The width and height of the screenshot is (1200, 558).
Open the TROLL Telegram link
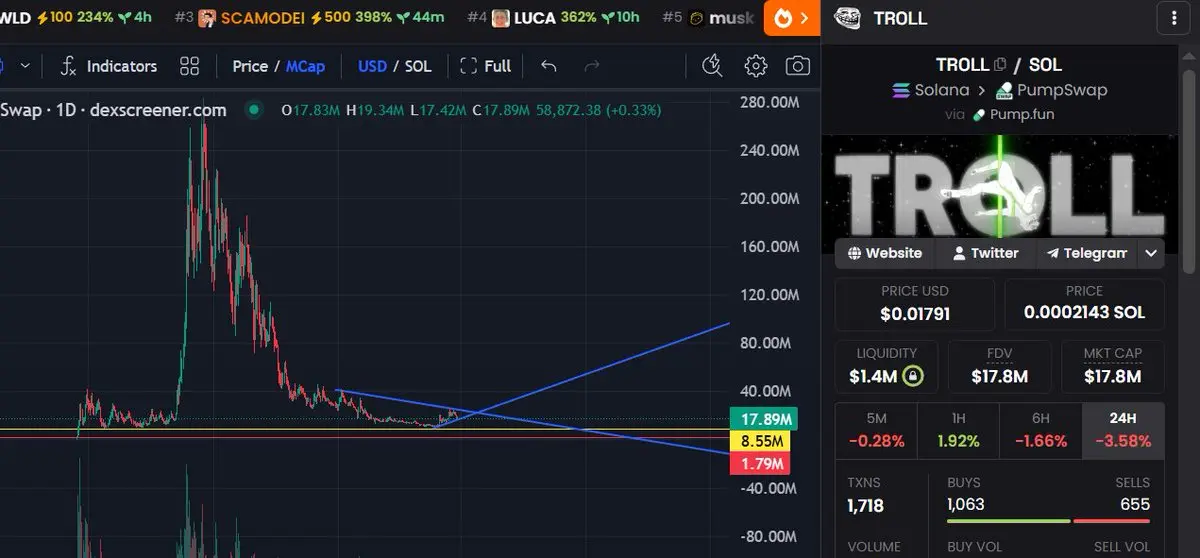(x=1086, y=253)
